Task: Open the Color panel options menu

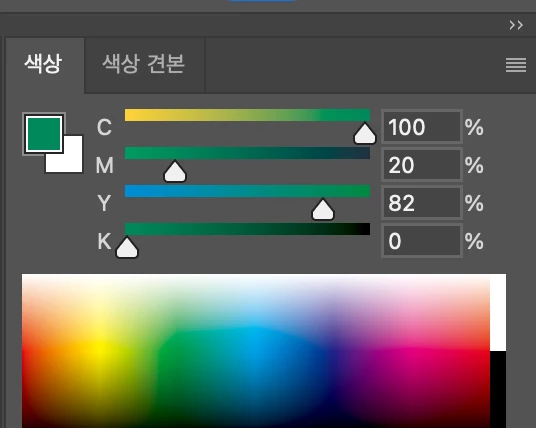Action: [516, 65]
